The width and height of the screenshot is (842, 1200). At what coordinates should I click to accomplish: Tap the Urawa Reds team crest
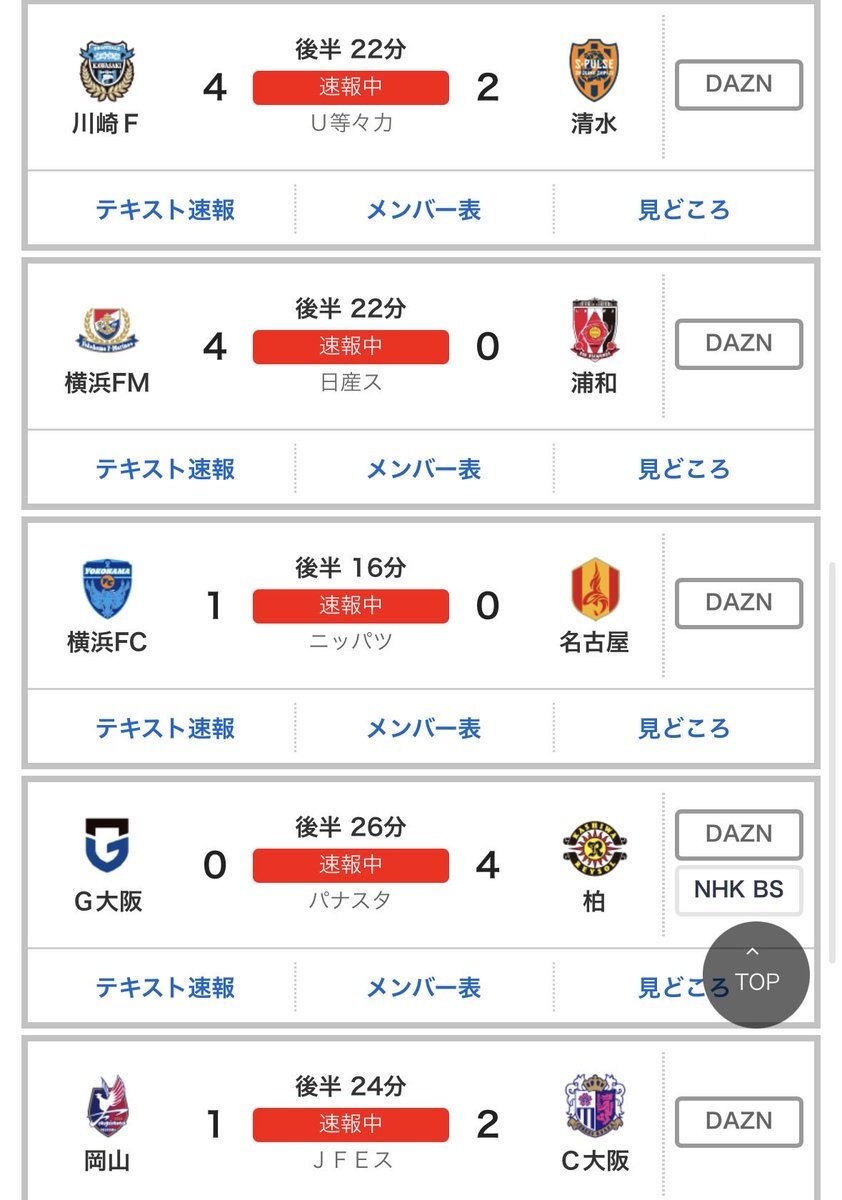click(594, 331)
